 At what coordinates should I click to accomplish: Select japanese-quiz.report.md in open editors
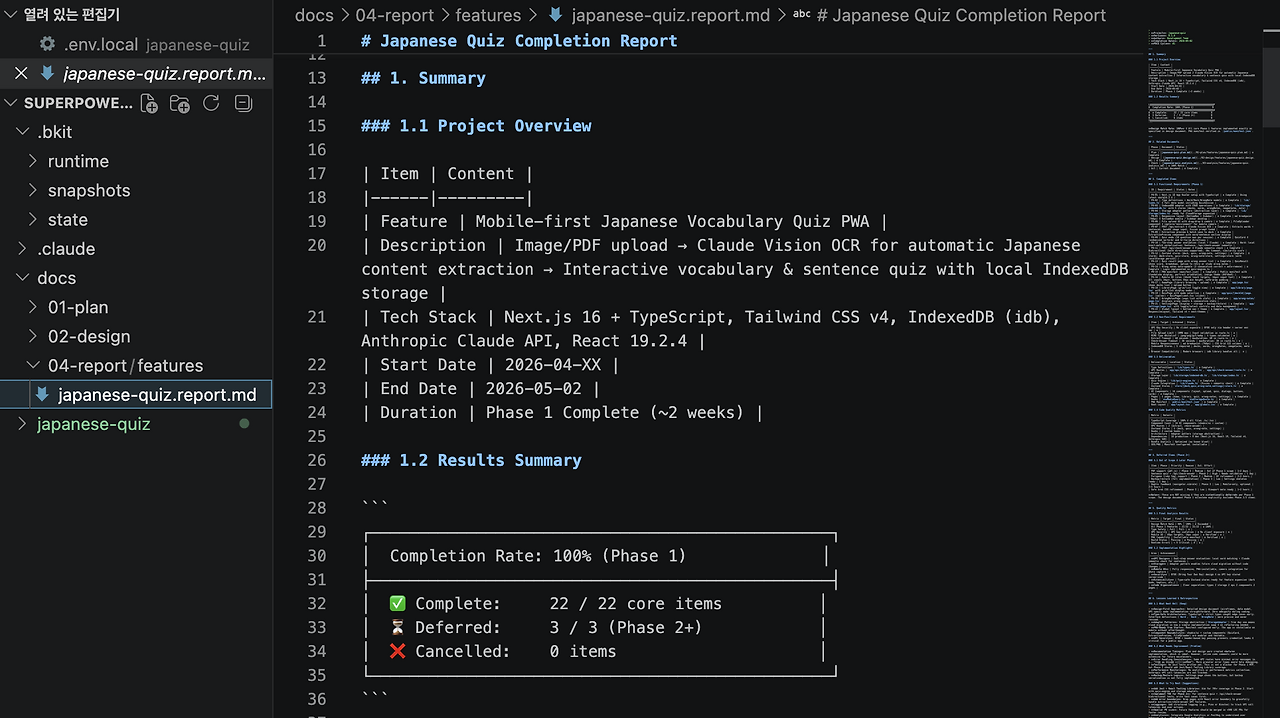165,73
